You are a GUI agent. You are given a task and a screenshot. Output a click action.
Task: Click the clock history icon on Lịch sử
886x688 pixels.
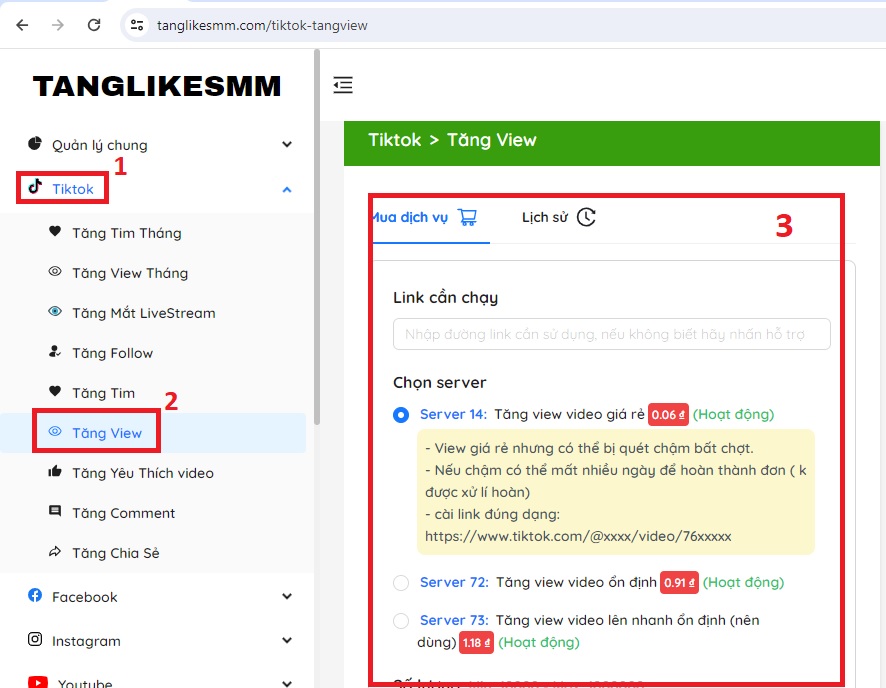pyautogui.click(x=587, y=217)
